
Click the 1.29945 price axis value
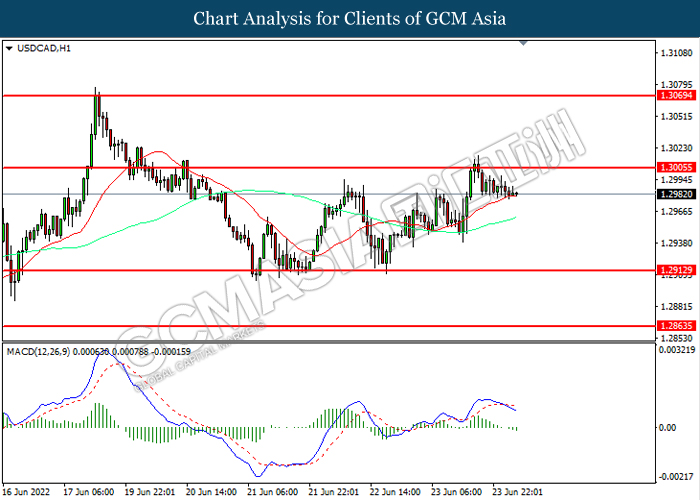pyautogui.click(x=676, y=179)
